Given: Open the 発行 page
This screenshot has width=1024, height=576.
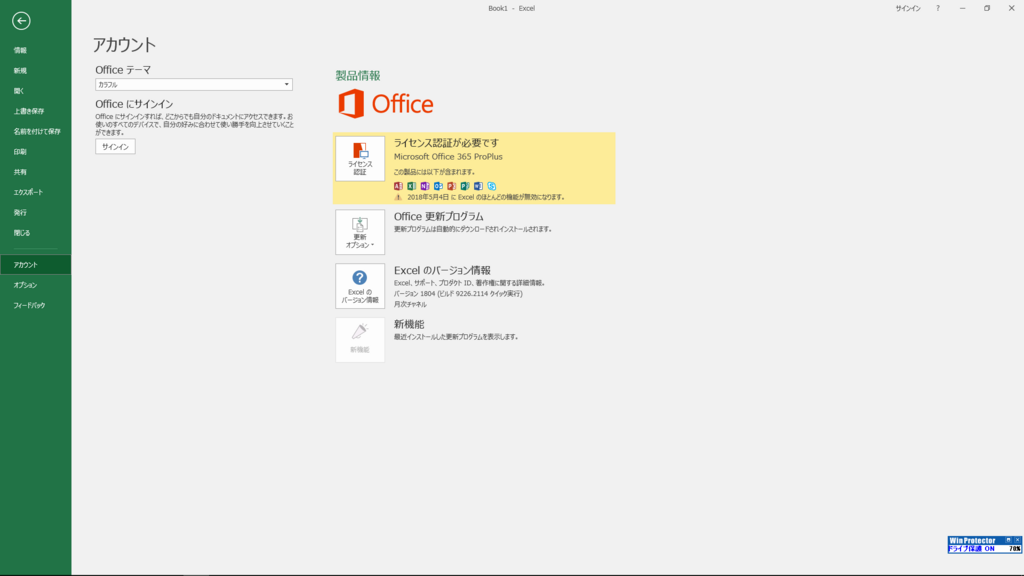Looking at the screenshot, I should click(x=35, y=212).
